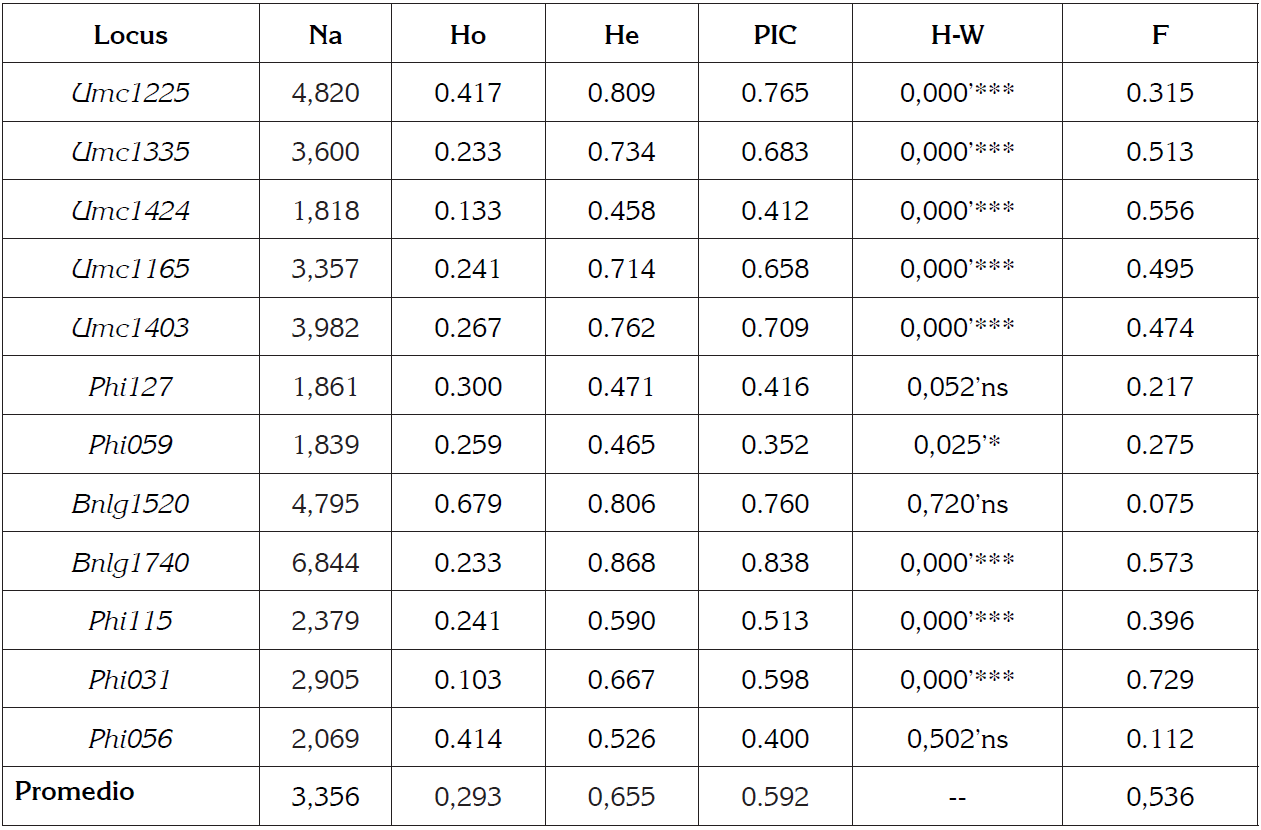Select the Phi127 locus cell
This screenshot has width=1261, height=830.
click(x=130, y=387)
